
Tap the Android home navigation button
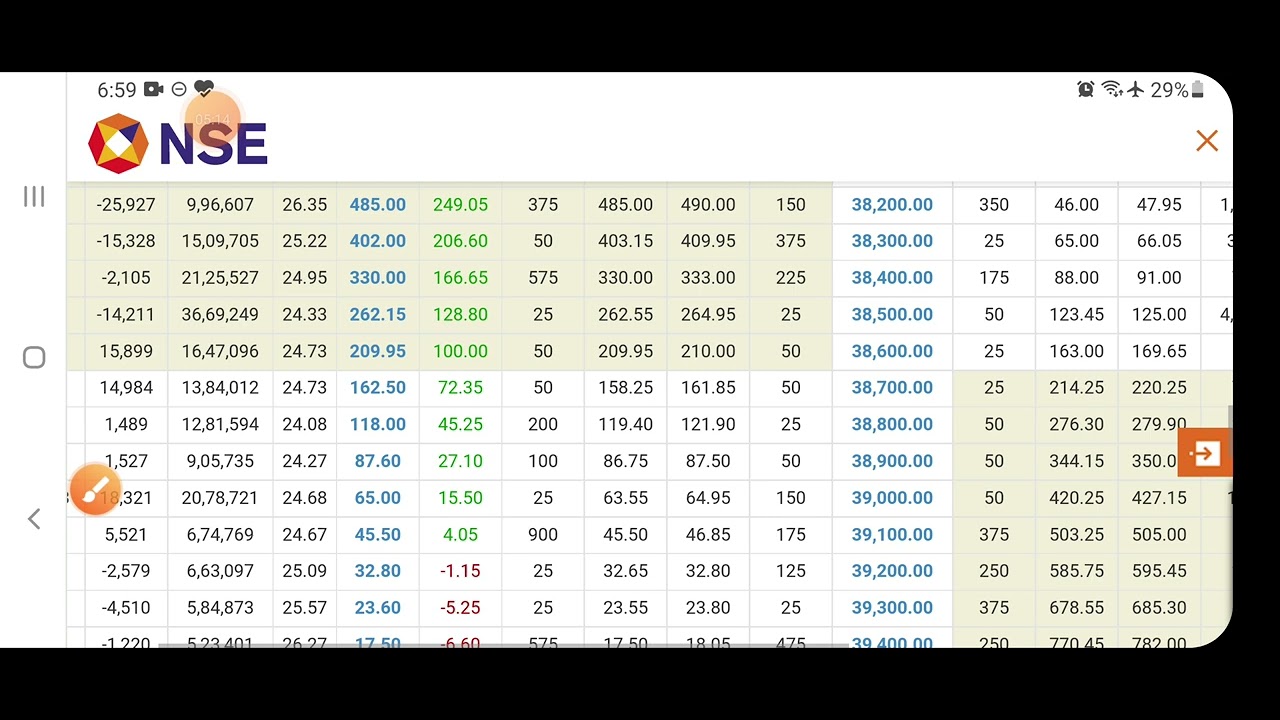pos(34,358)
